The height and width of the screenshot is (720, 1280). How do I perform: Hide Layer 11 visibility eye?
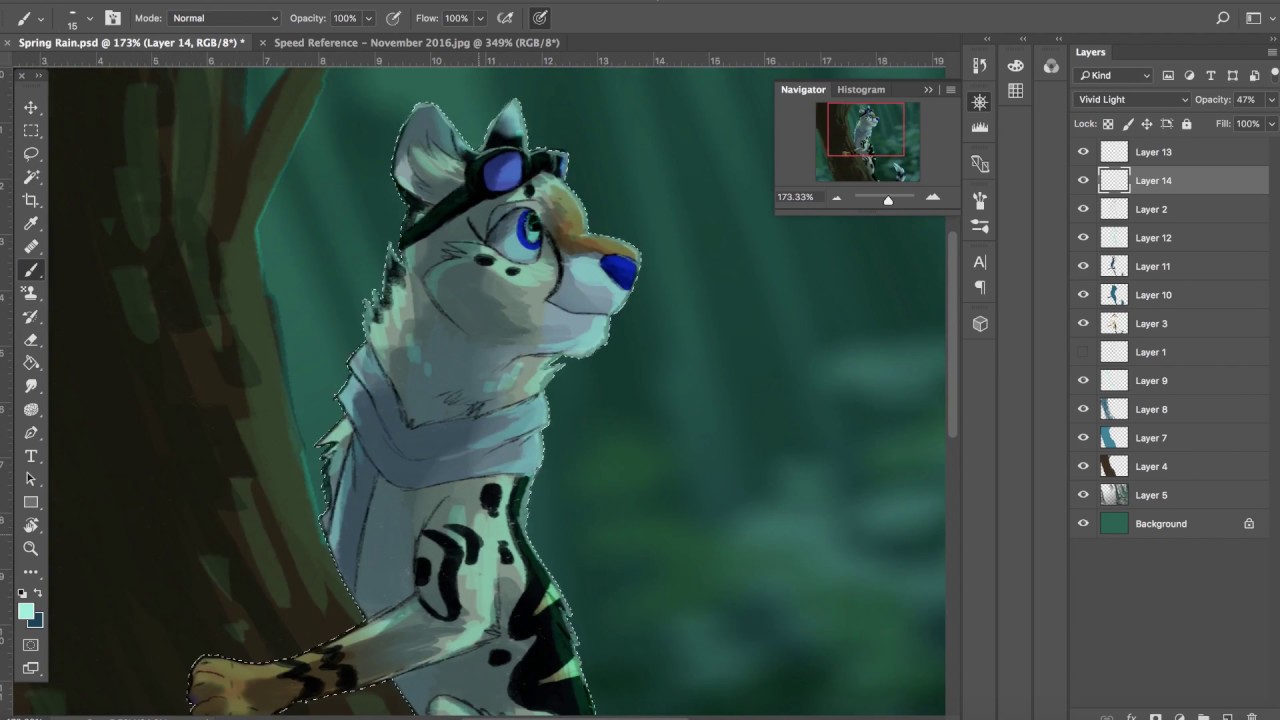[1083, 266]
